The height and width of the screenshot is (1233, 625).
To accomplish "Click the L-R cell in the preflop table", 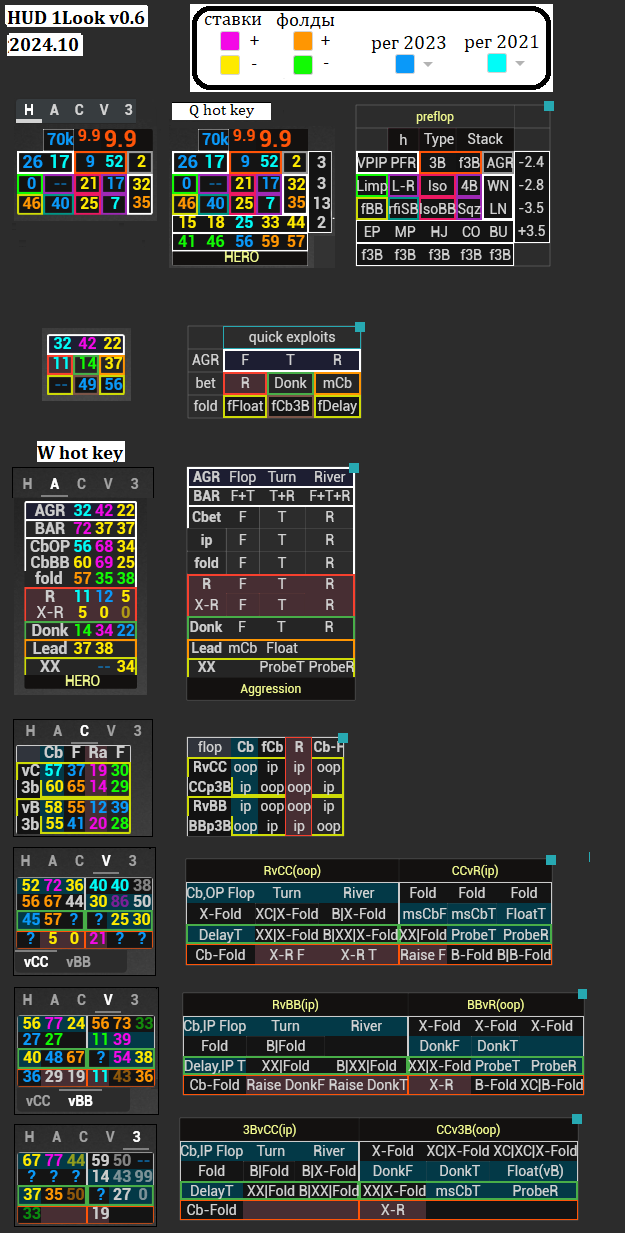I will click(404, 186).
